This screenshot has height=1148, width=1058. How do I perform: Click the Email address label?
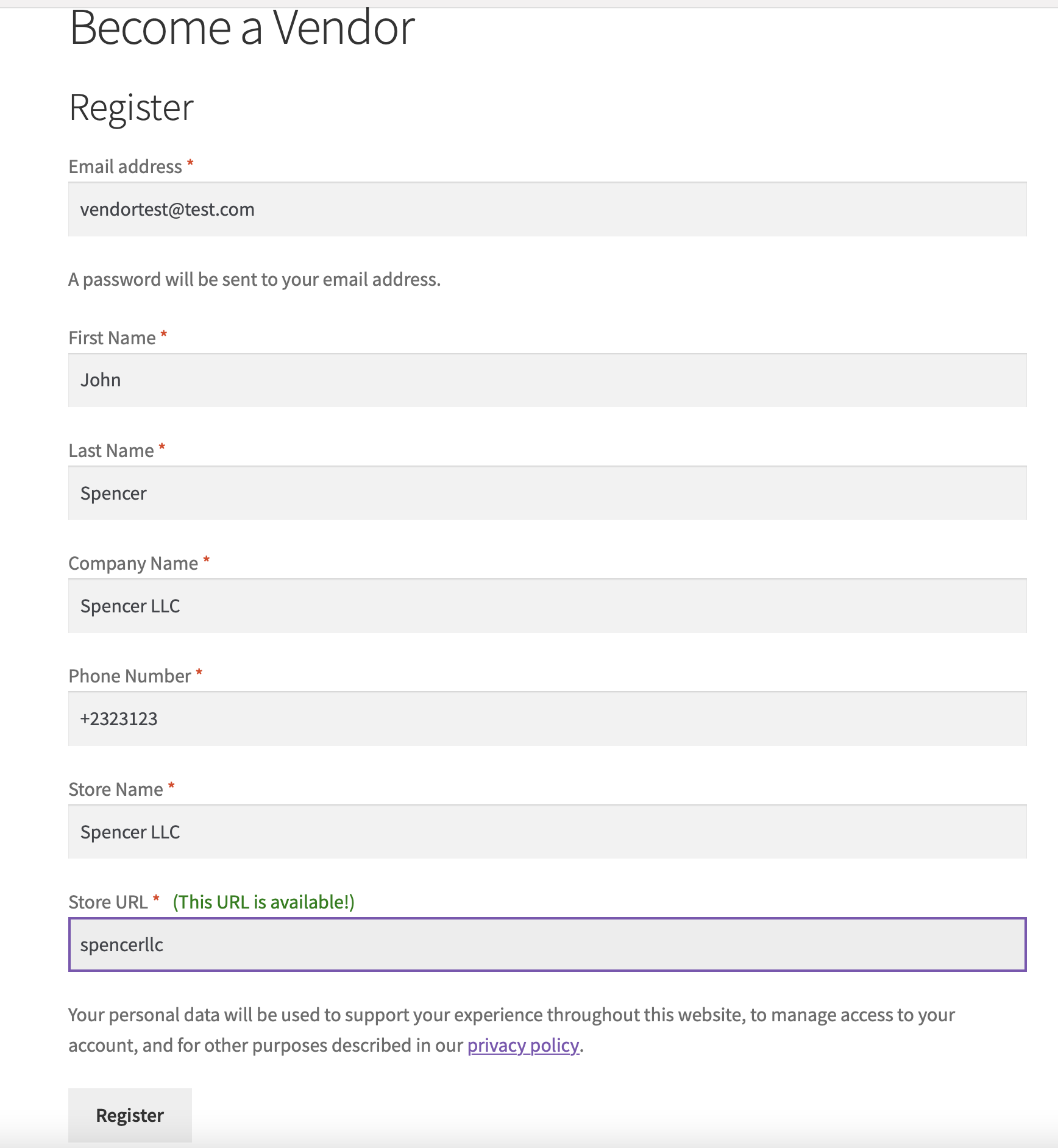pos(125,166)
